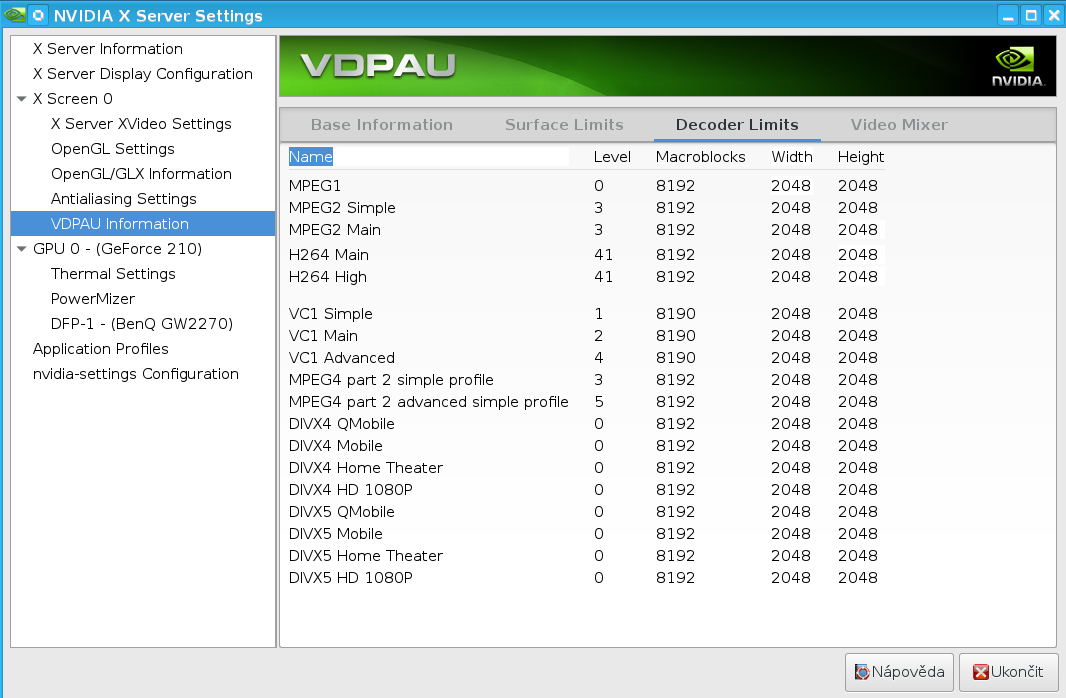
Task: Click the Height column header
Action: click(861, 157)
